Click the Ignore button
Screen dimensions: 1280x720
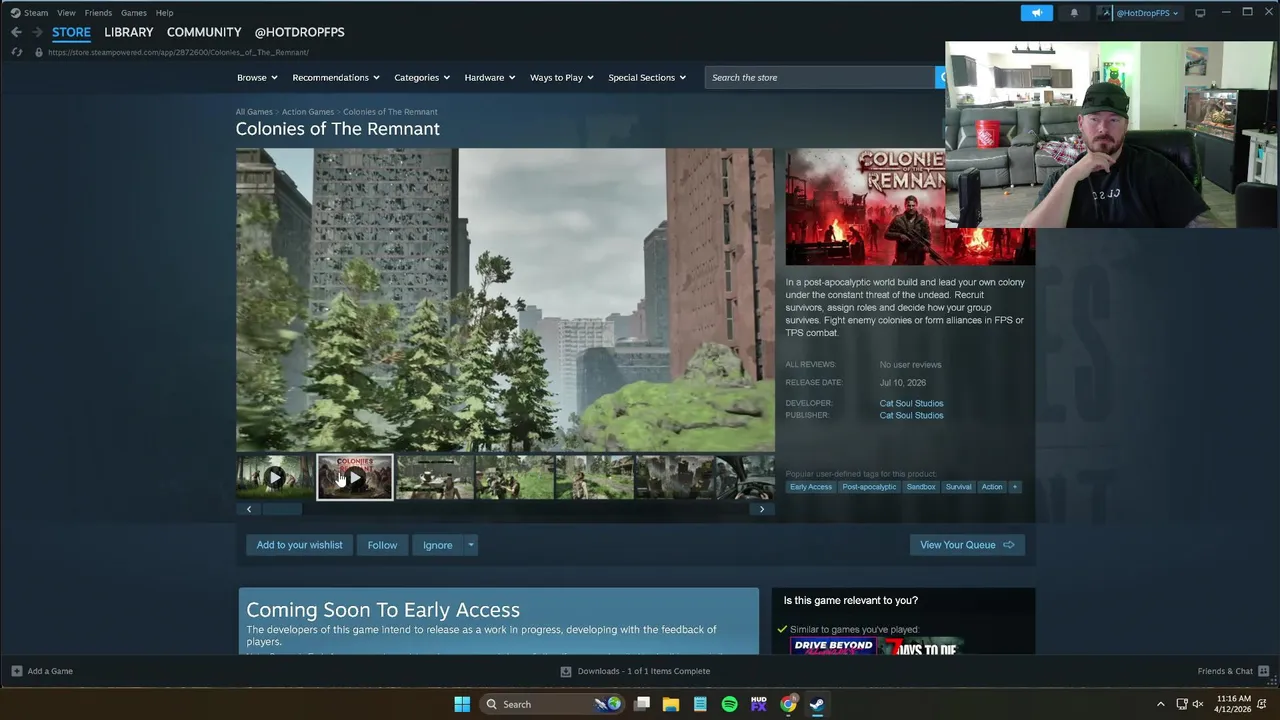click(x=437, y=545)
